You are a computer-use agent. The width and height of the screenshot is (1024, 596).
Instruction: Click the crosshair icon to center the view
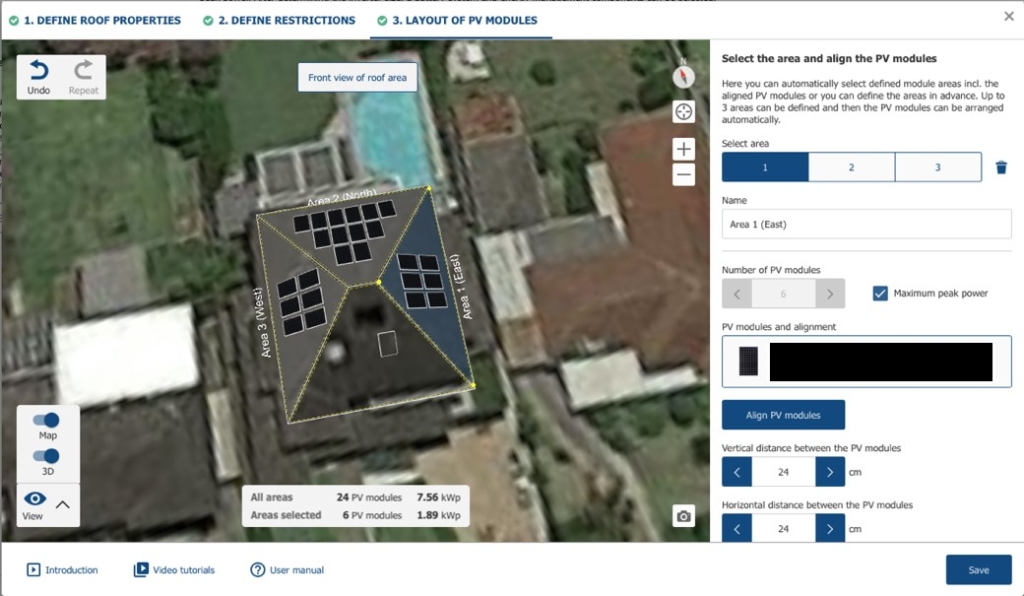tap(683, 111)
